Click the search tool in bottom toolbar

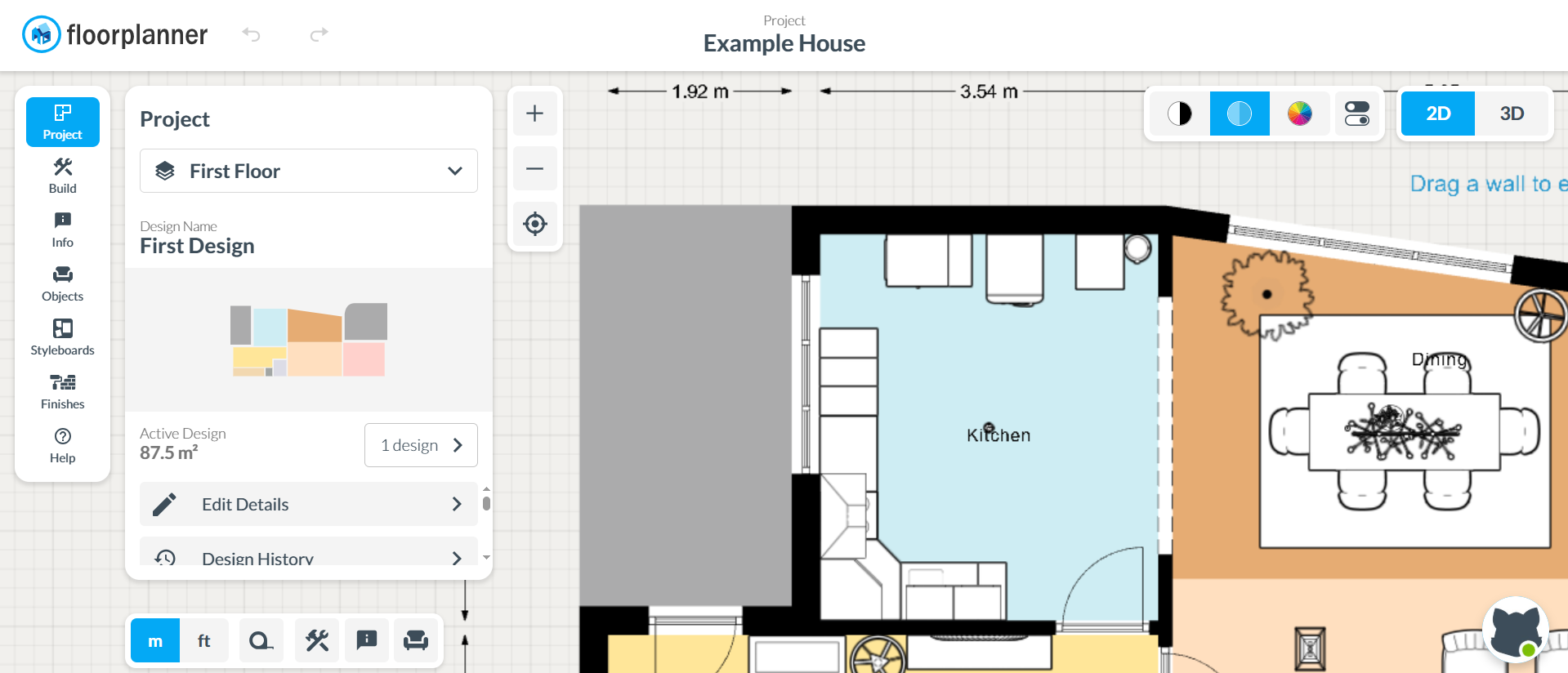click(x=261, y=641)
